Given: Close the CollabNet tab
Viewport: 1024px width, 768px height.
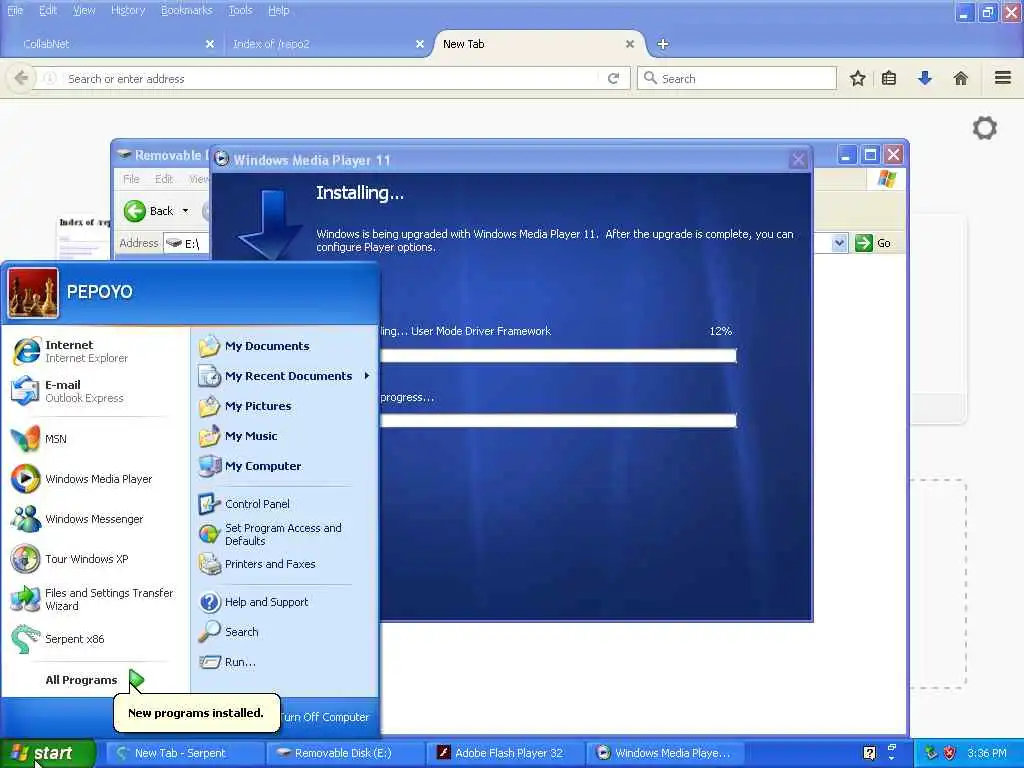Looking at the screenshot, I should pyautogui.click(x=210, y=44).
